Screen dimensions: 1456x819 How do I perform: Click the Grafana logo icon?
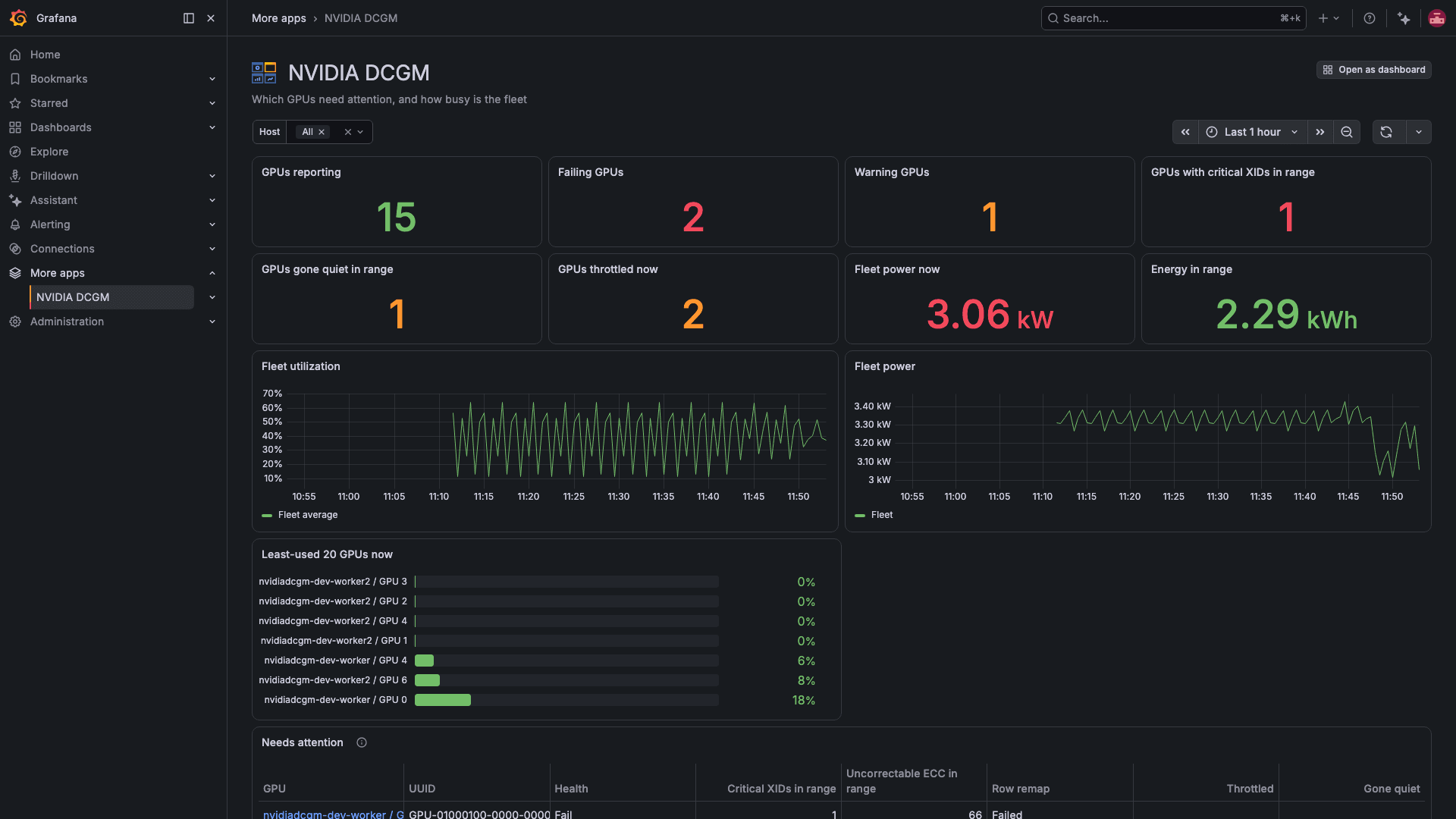tap(18, 18)
